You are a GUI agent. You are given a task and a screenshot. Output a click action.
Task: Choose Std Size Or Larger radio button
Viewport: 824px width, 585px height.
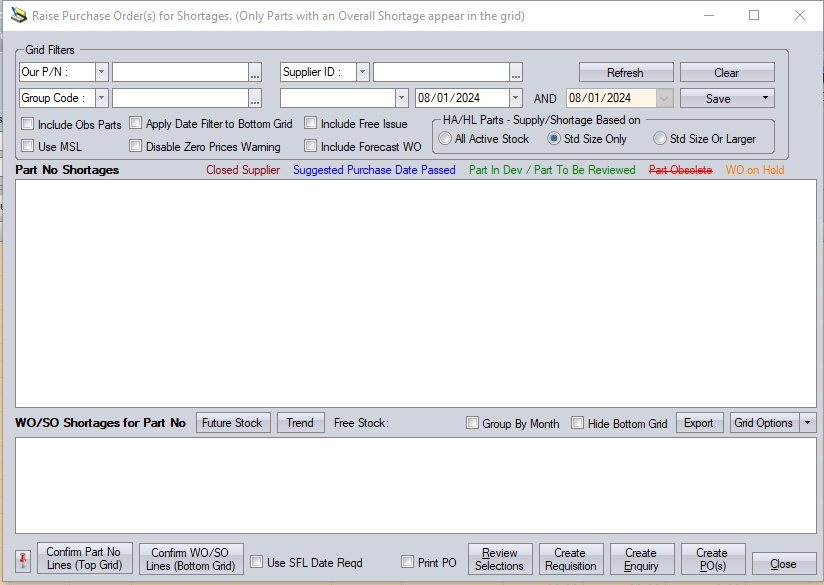click(660, 139)
